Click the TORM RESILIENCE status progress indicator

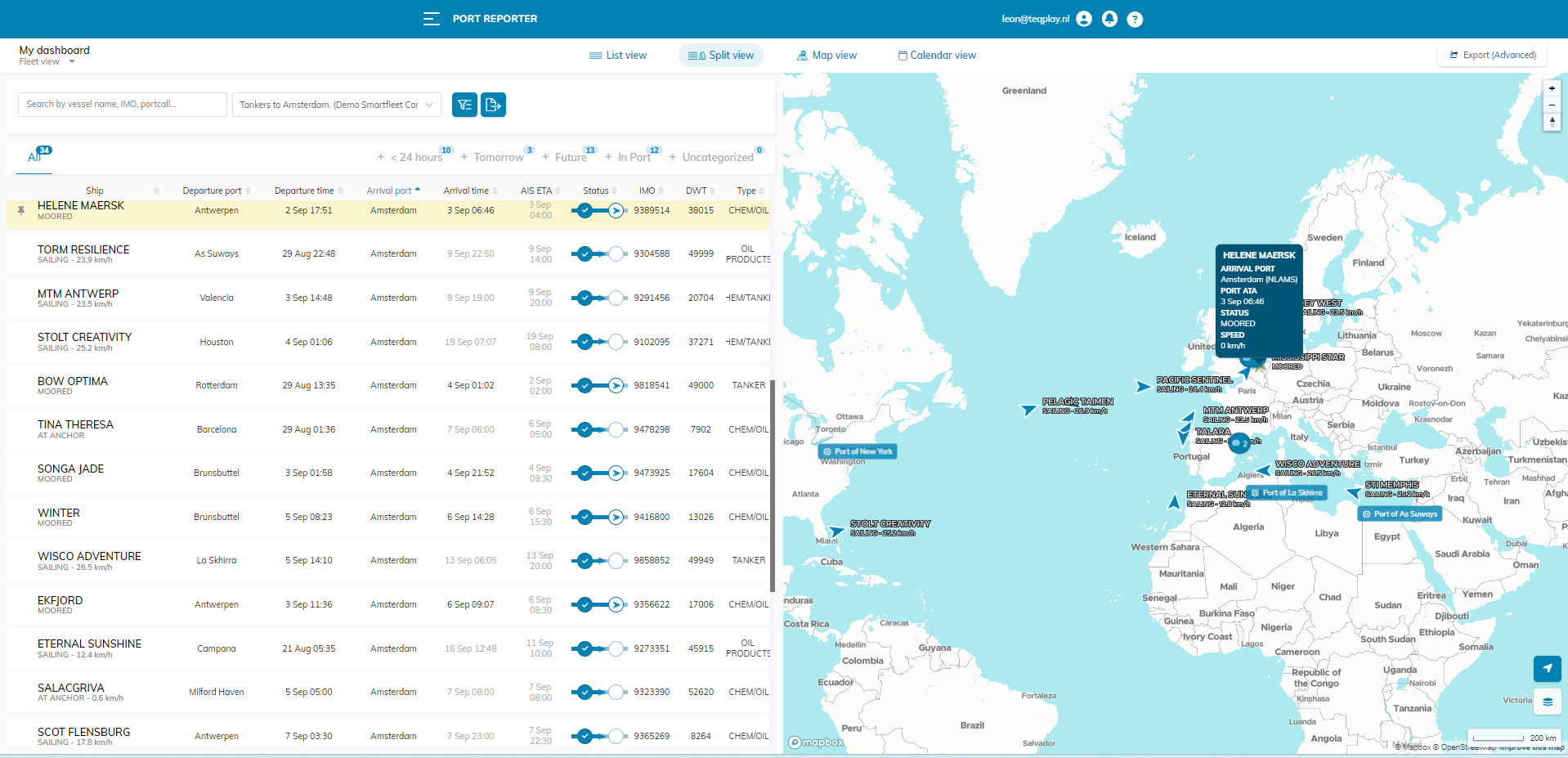click(599, 254)
